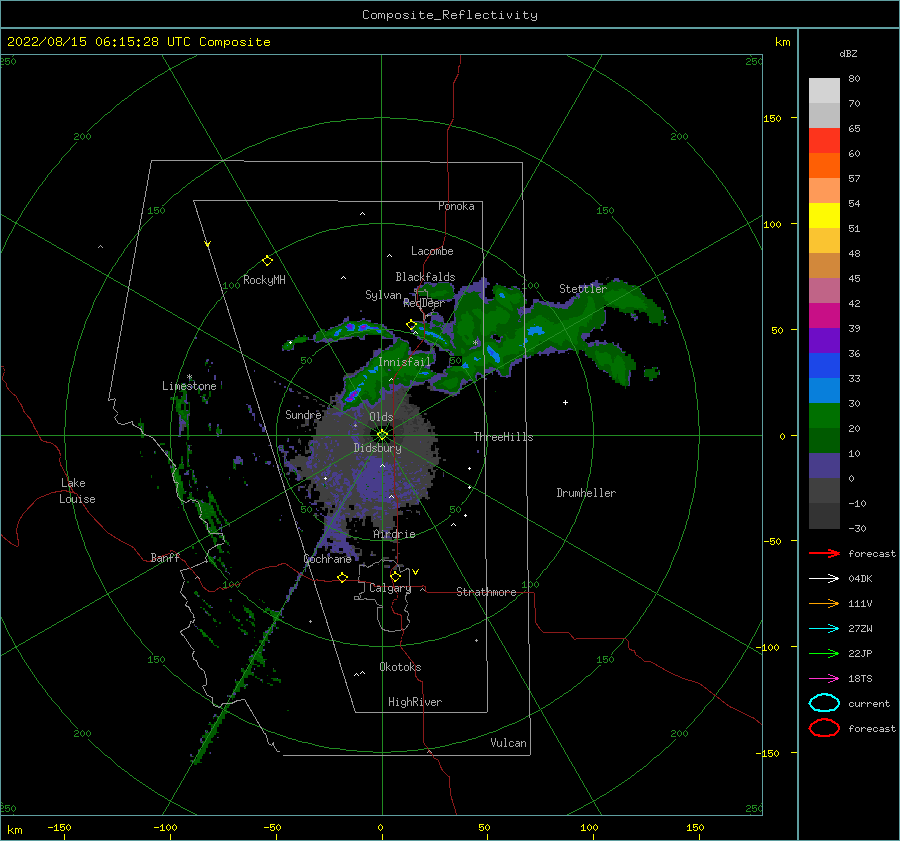Screen dimensions: 900x841
Task: Click the Okotoks town label
Action: tap(400, 667)
